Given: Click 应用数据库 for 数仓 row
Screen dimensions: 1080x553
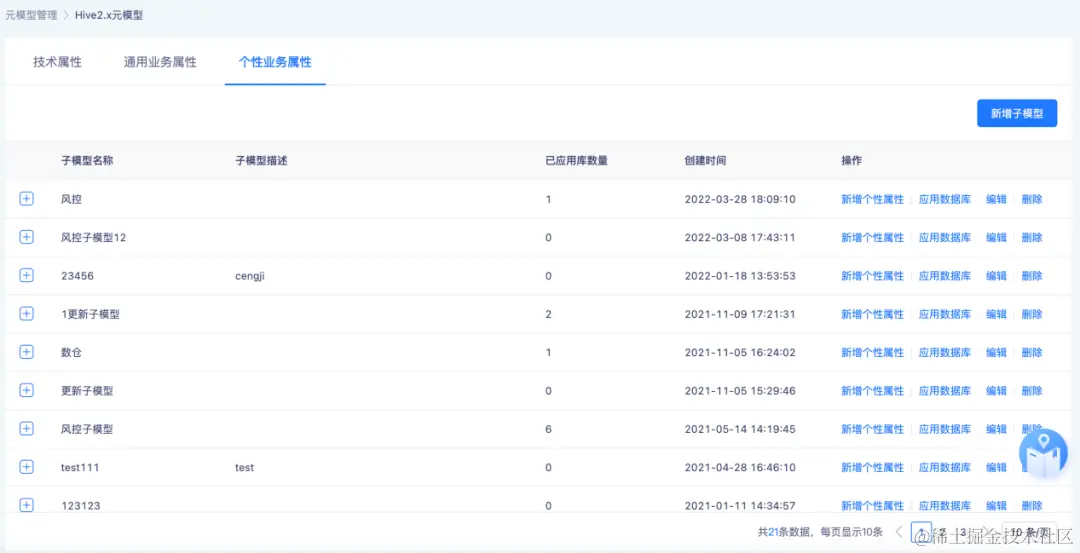Looking at the screenshot, I should point(945,352).
